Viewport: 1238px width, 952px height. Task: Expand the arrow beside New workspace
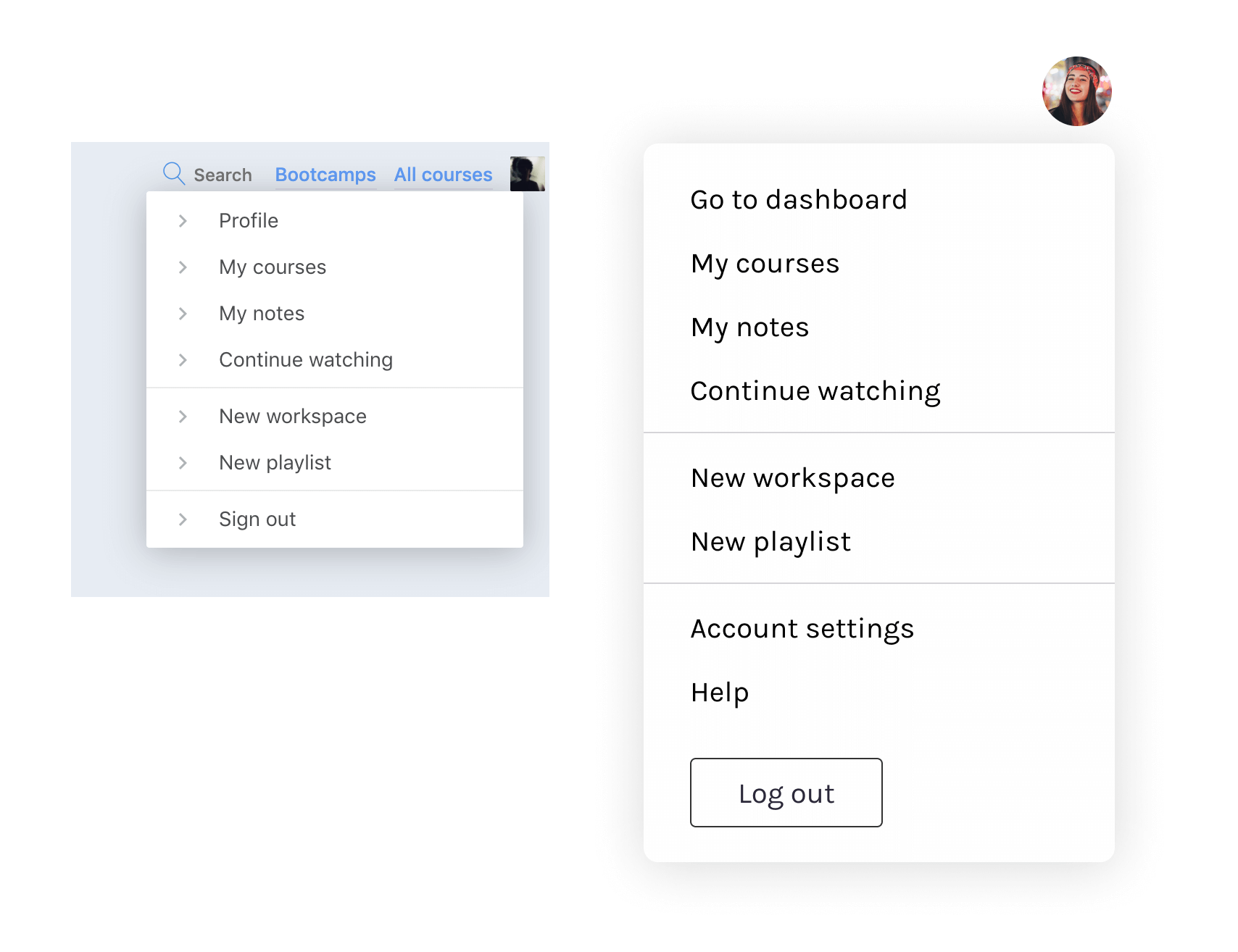point(183,417)
